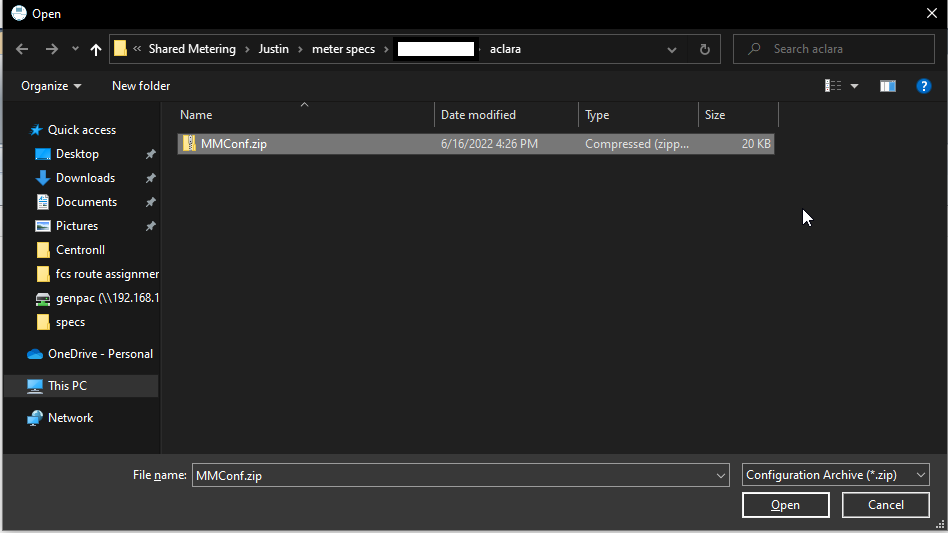The width and height of the screenshot is (948, 533).
Task: Click the Back navigation arrow
Action: (x=22, y=49)
